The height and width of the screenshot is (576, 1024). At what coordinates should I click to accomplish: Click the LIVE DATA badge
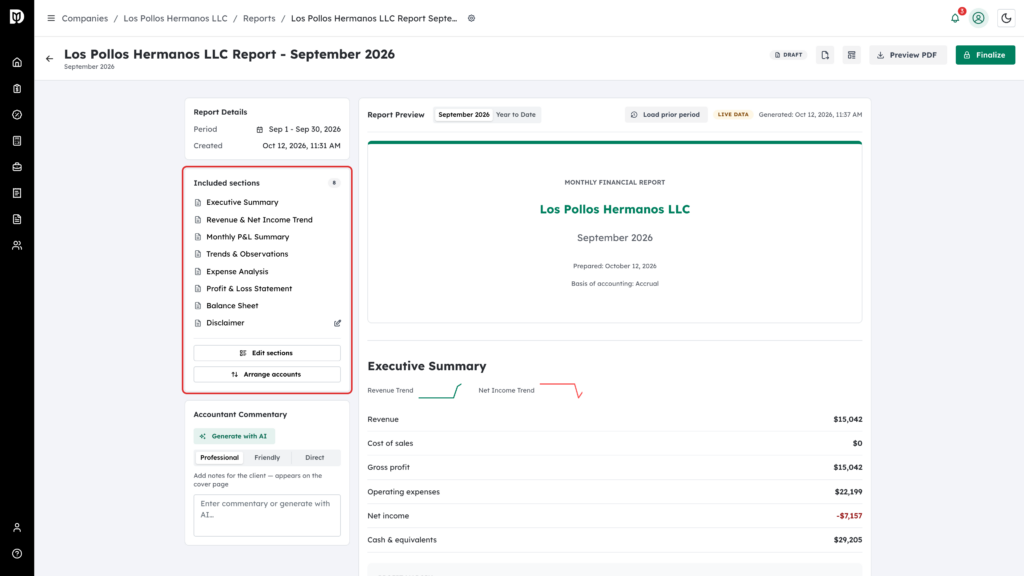pyautogui.click(x=733, y=114)
